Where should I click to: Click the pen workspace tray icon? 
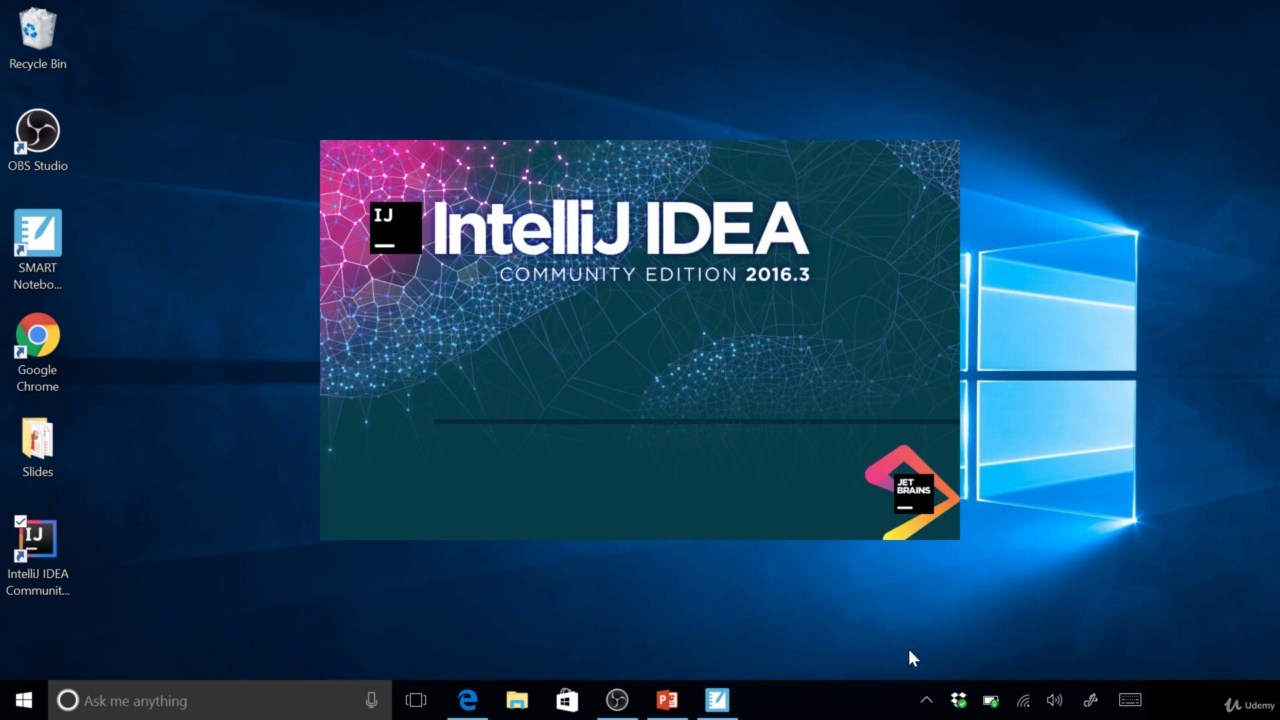(1090, 700)
